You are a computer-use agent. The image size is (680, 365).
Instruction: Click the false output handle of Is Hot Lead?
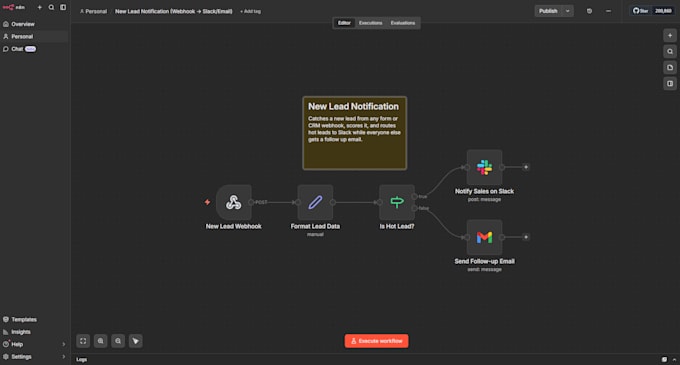click(415, 209)
